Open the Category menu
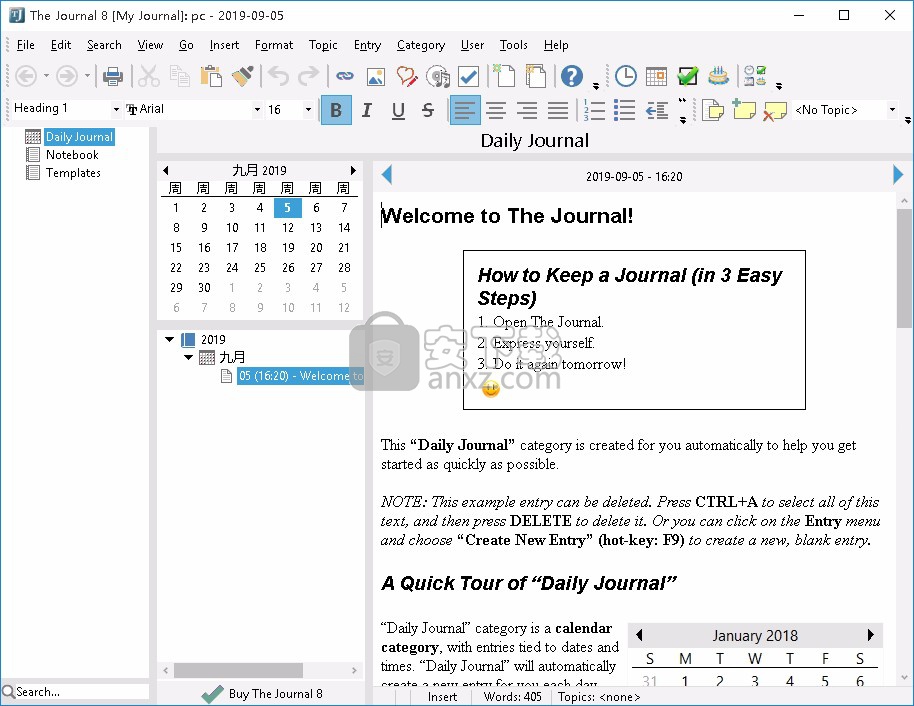The width and height of the screenshot is (914, 706). tap(421, 45)
